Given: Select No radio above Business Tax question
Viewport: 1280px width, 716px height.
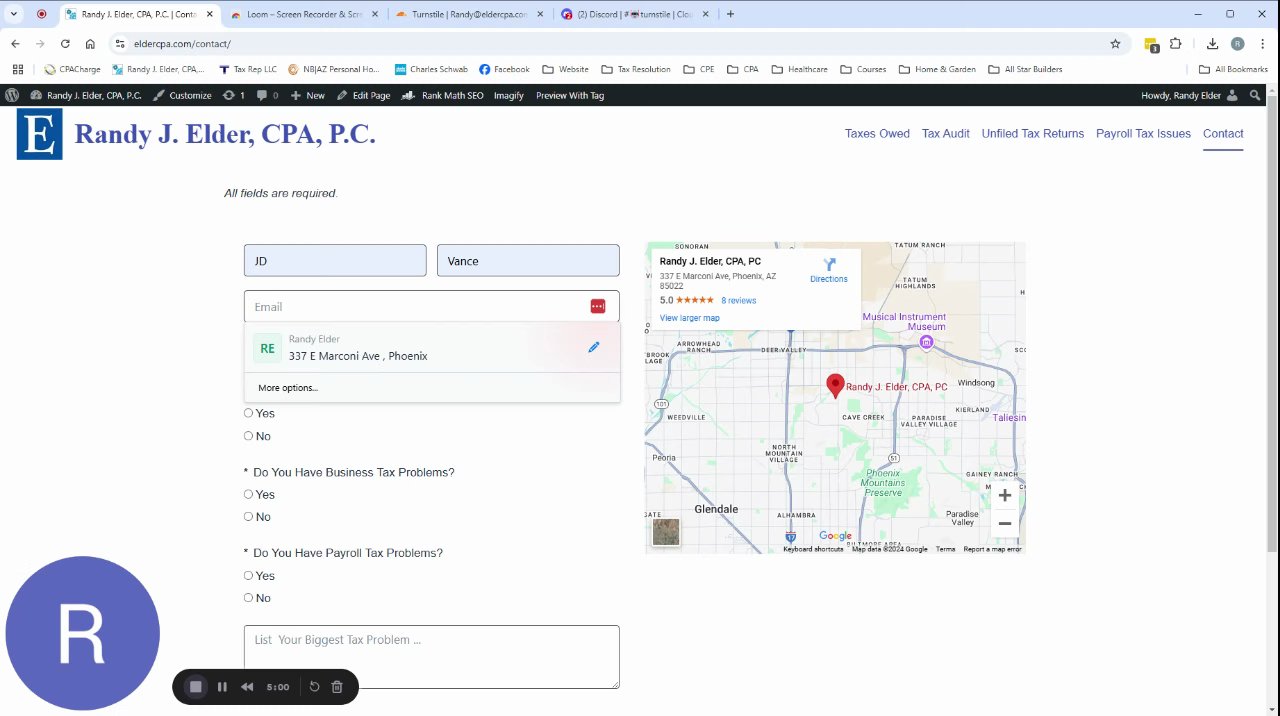Looking at the screenshot, I should [249, 436].
